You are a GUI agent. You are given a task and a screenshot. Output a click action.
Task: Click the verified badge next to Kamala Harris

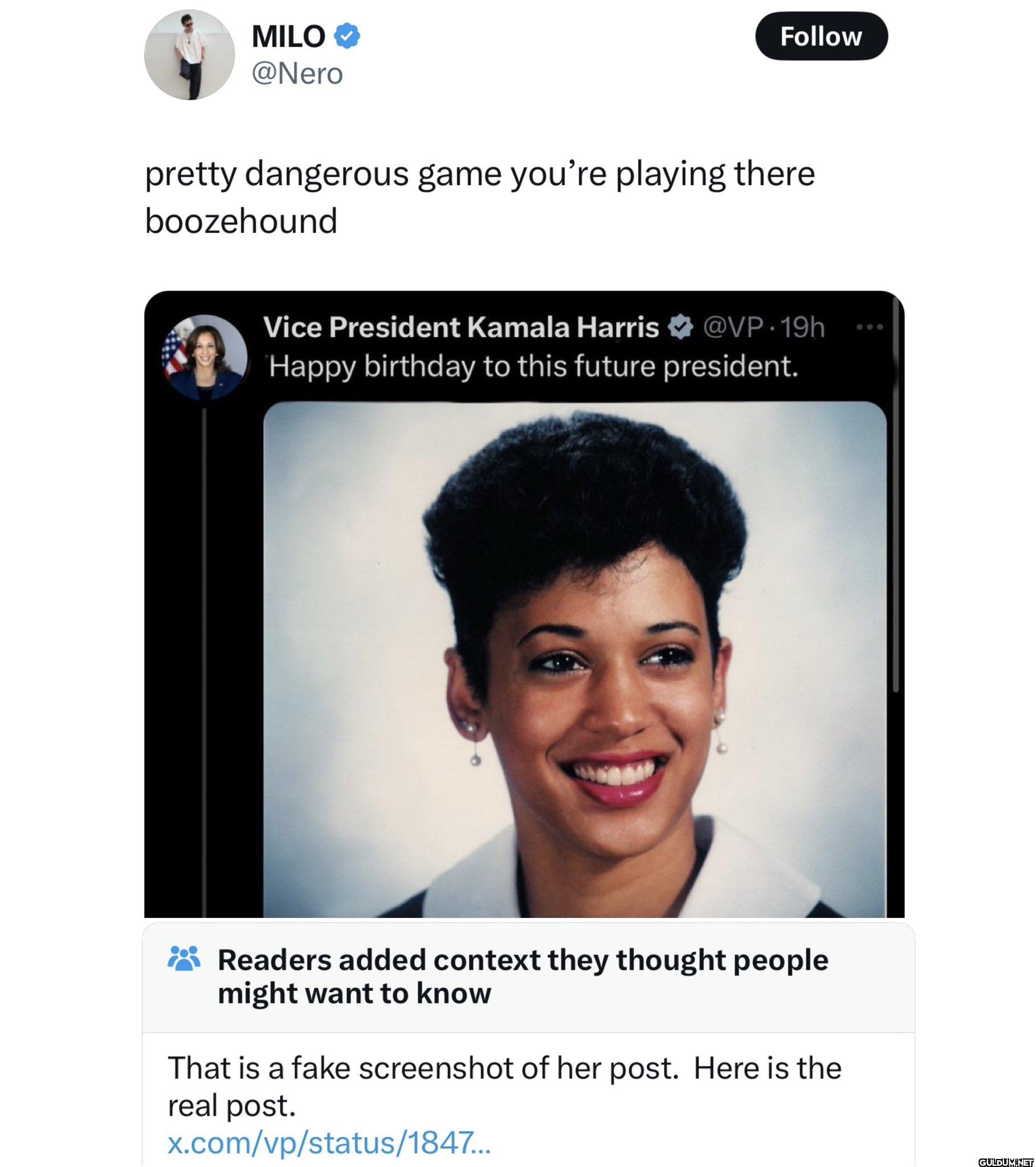click(x=680, y=328)
